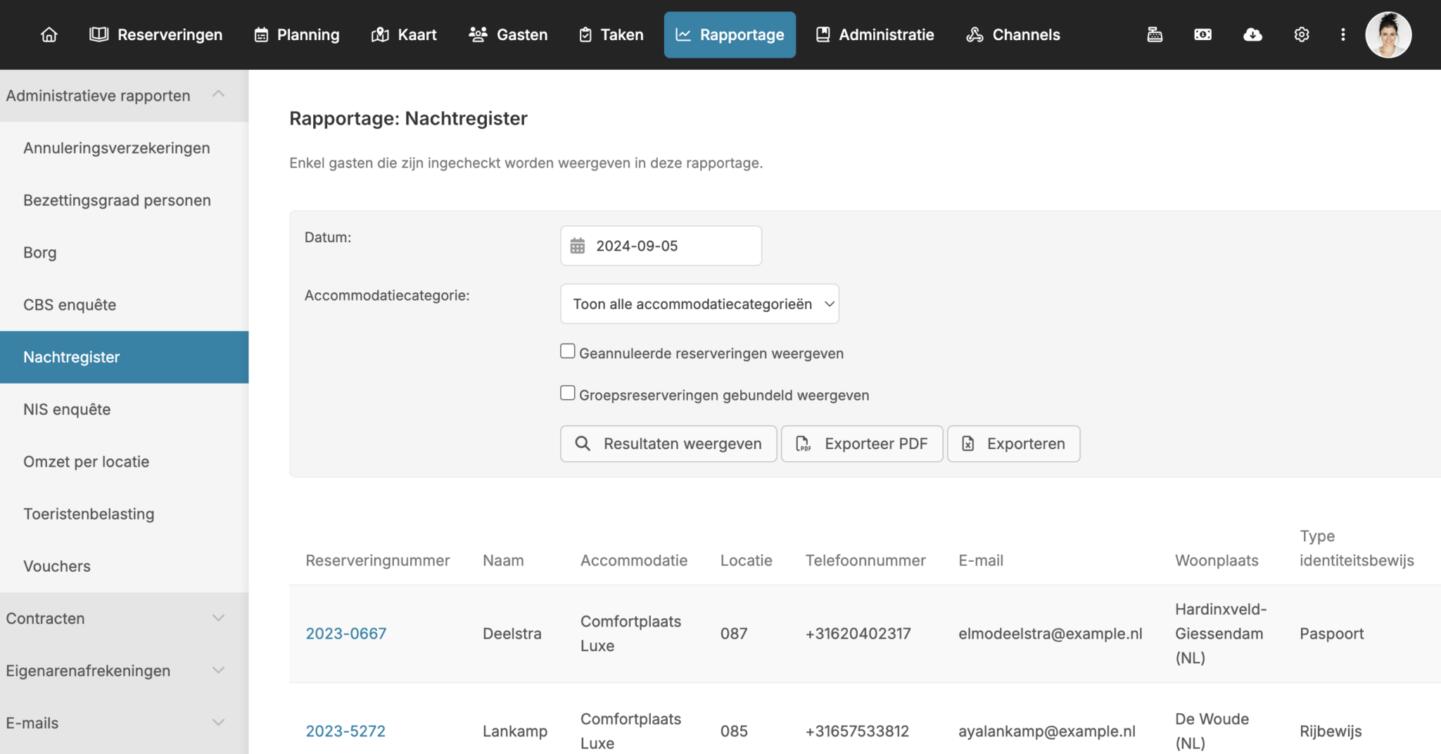The image size is (1441, 754).
Task: Open settings via the gear icon
Action: (1301, 35)
